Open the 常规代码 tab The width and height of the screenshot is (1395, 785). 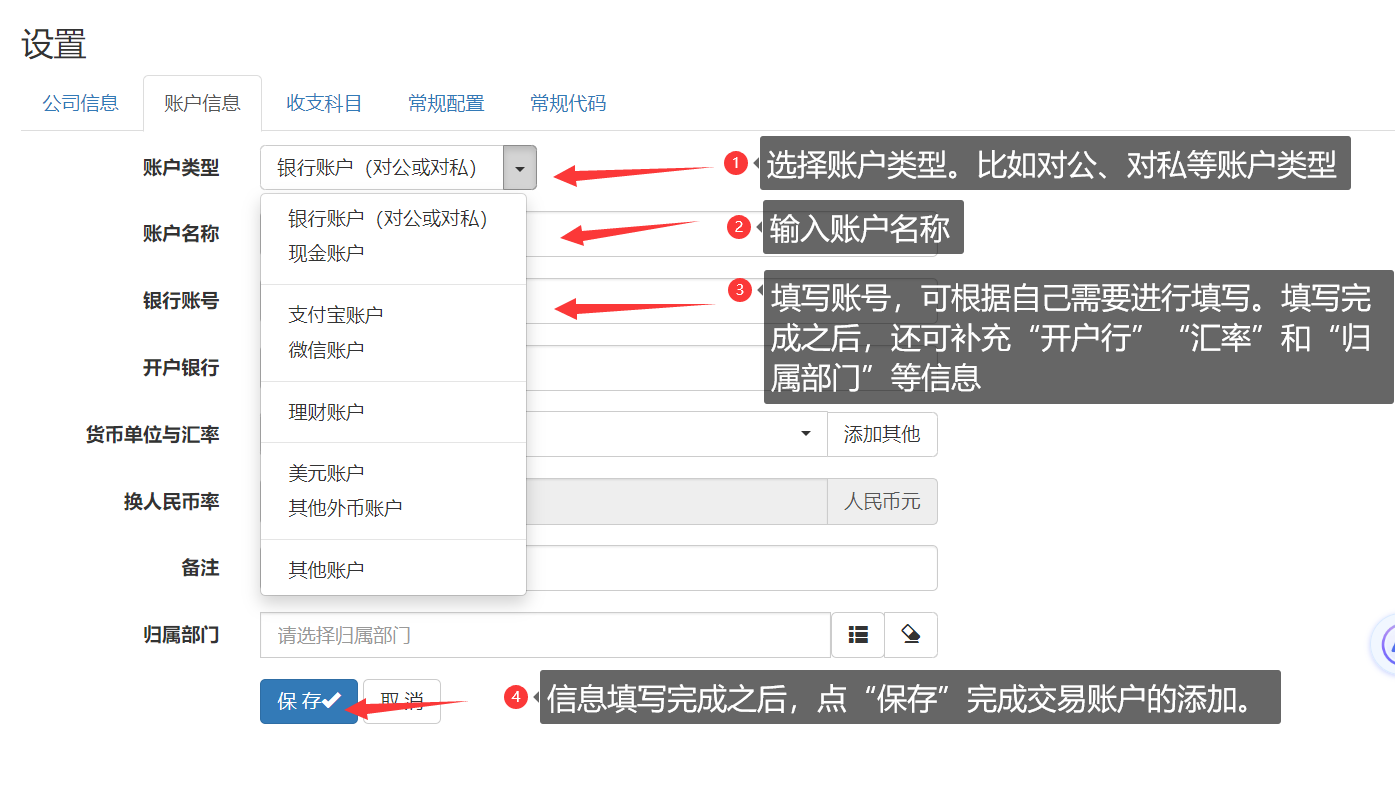568,103
